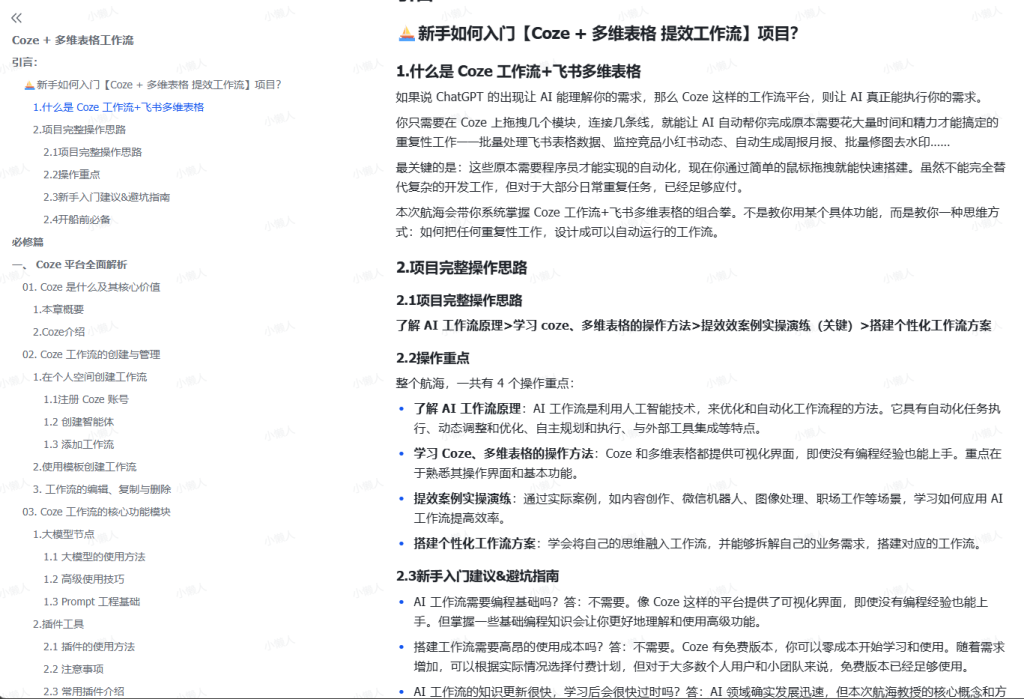1024x699 pixels.
Task: Select outline item 1.在个人空间创建工作流
Action: pos(89,377)
